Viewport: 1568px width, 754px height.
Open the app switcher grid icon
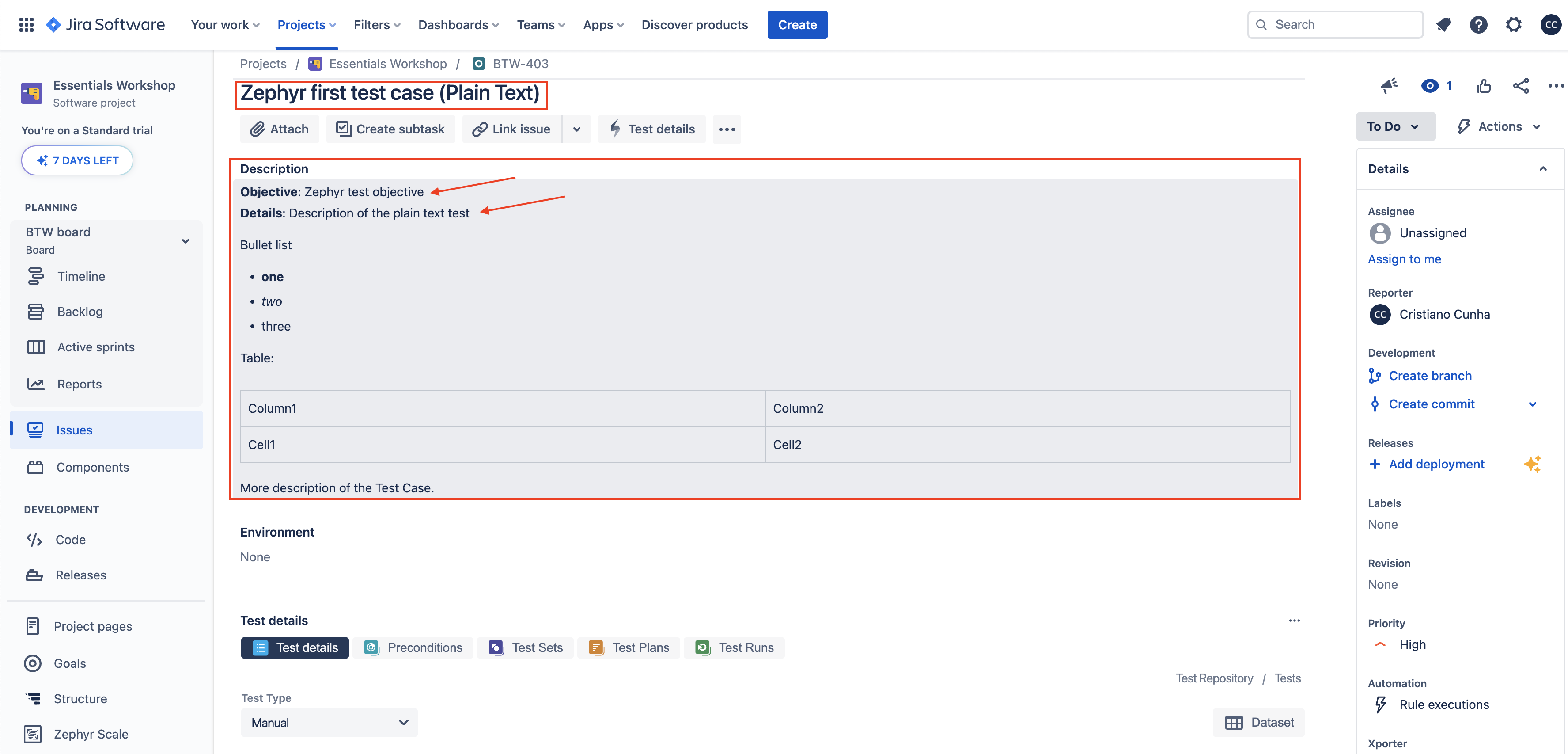point(26,24)
